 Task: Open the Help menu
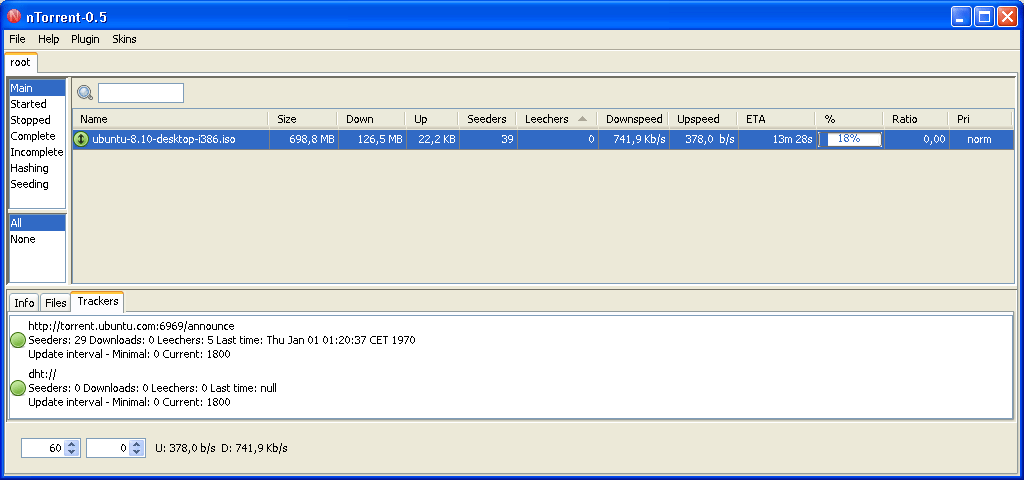[x=48, y=39]
